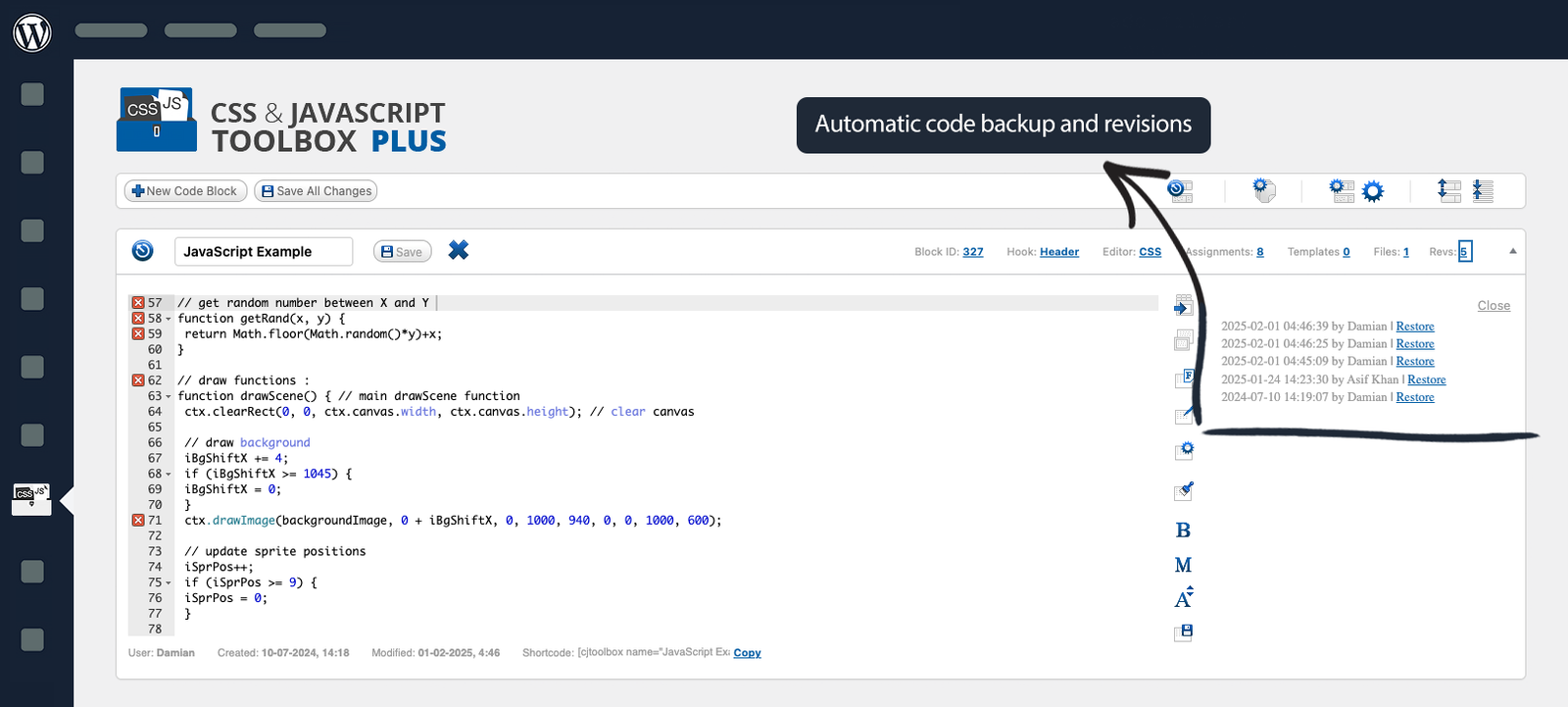The width and height of the screenshot is (1568, 707).
Task: Click 'function getRand(x, y) {' code line
Action: pyautogui.click(x=262, y=319)
